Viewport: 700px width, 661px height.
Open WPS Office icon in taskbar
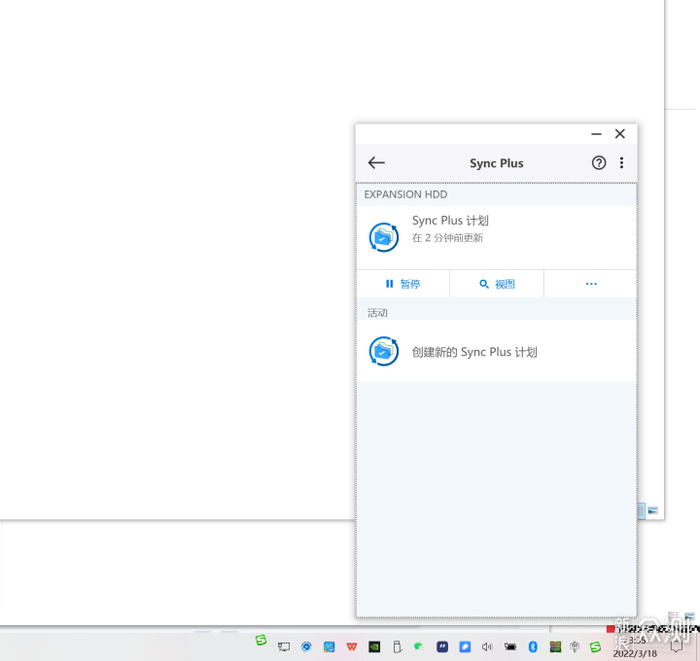[352, 646]
